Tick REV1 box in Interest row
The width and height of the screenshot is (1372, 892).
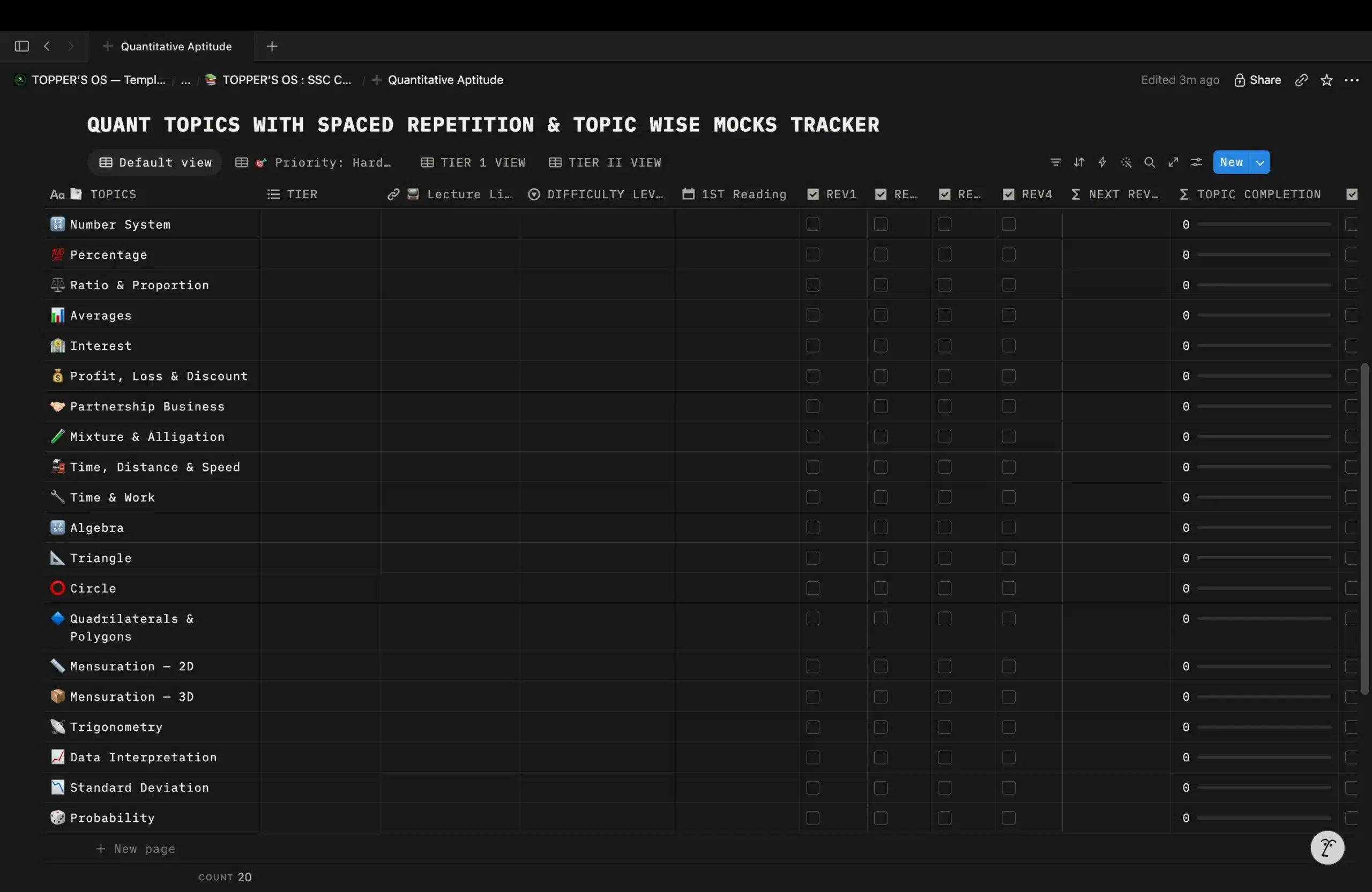[813, 346]
